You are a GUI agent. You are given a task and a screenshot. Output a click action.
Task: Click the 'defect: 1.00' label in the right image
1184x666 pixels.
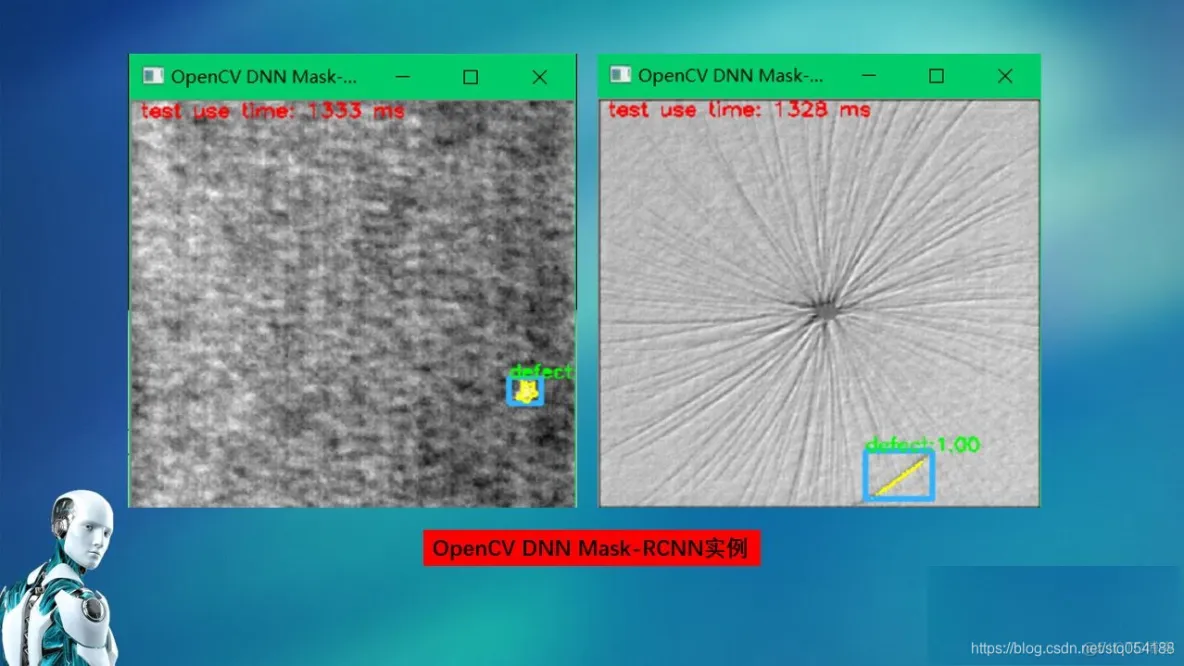923,444
